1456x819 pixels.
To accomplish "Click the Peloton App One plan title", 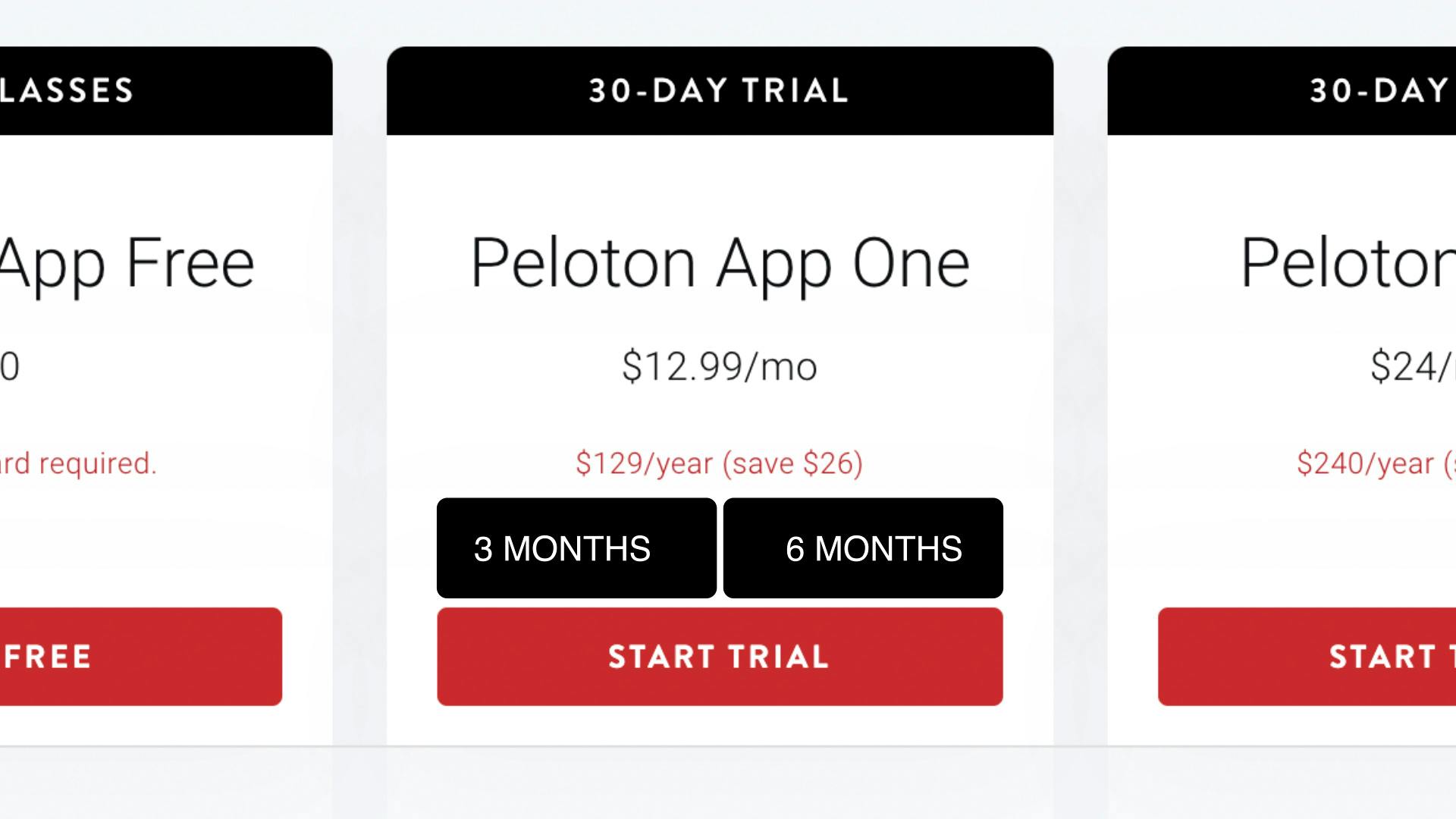I will (x=720, y=263).
